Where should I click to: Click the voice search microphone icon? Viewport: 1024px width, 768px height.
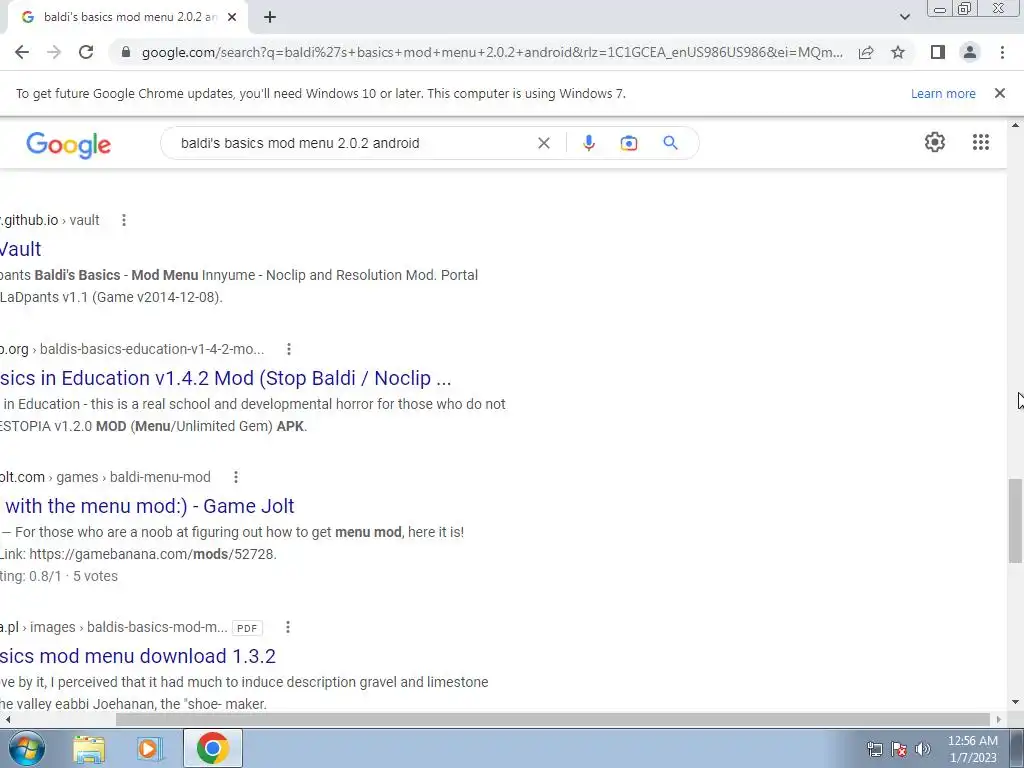coord(588,143)
